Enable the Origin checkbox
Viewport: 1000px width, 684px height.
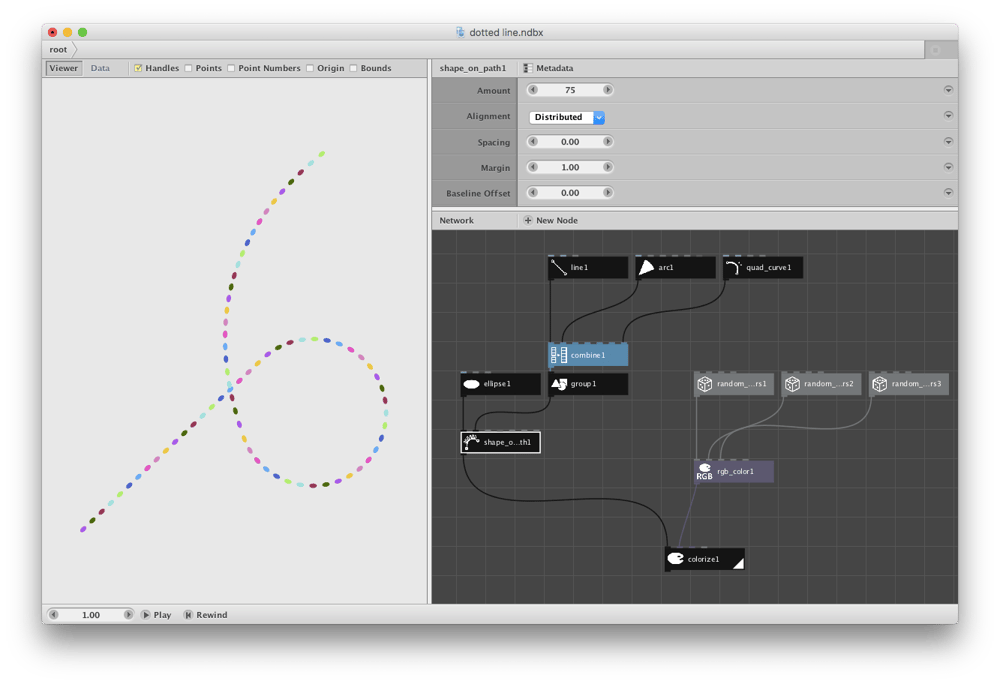[310, 68]
